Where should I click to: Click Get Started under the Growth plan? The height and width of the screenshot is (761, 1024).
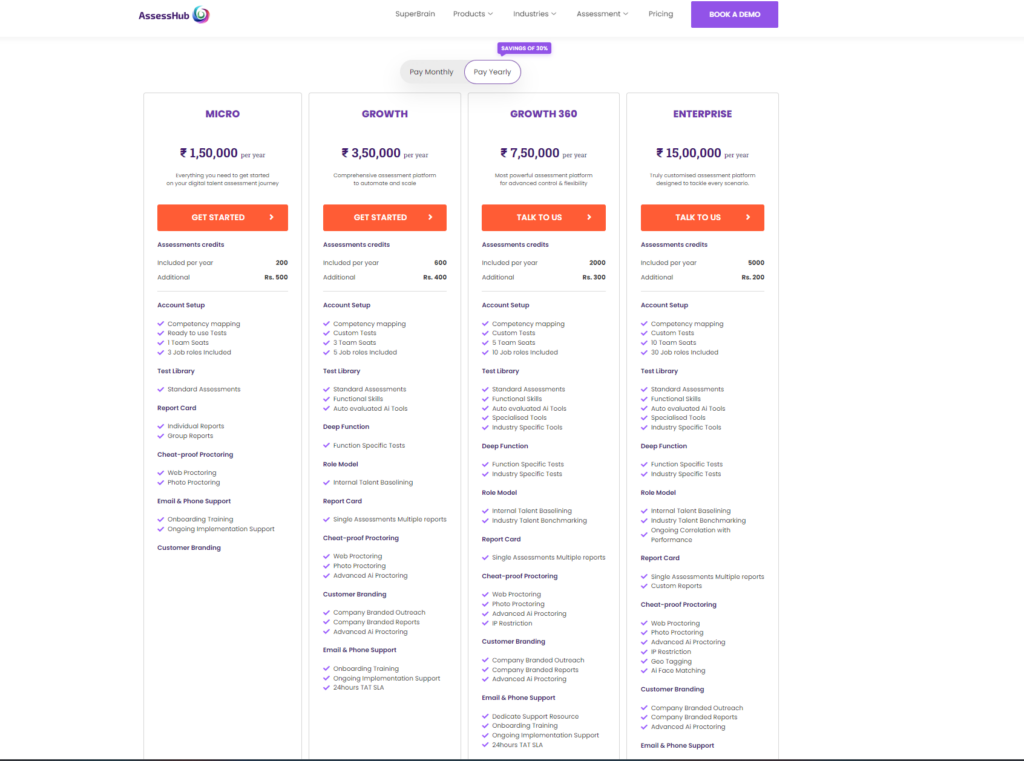(384, 218)
